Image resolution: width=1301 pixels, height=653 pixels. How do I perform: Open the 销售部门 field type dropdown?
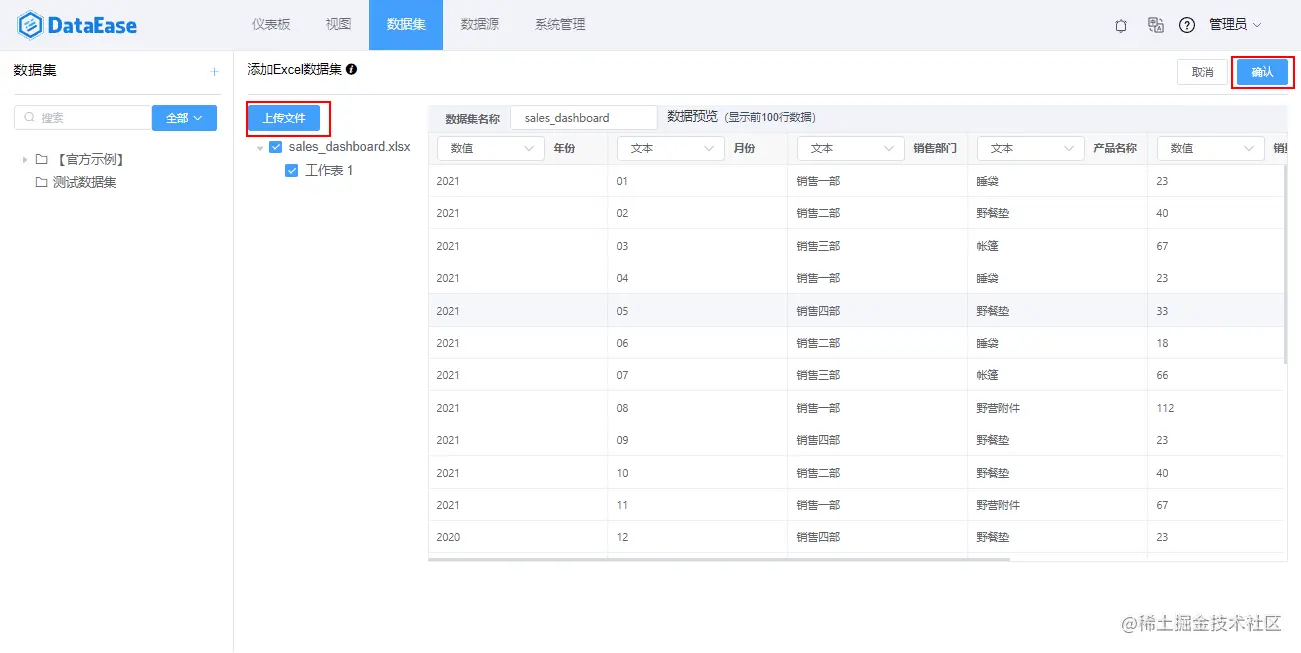pos(851,148)
